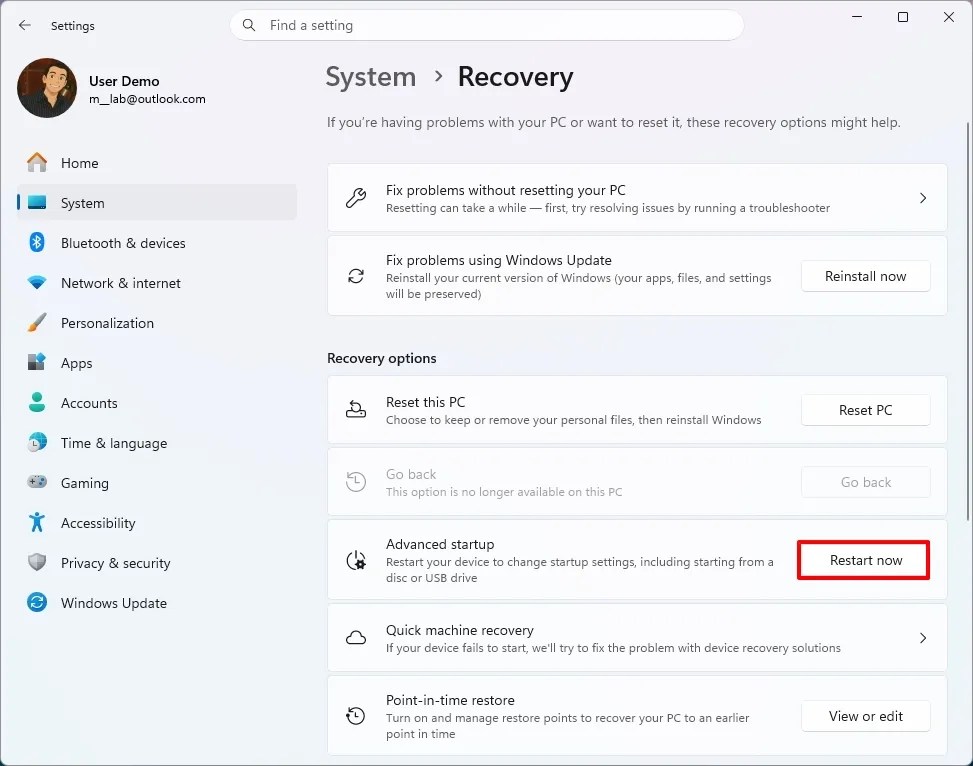
Task: Click the Home house icon
Action: coord(37,163)
